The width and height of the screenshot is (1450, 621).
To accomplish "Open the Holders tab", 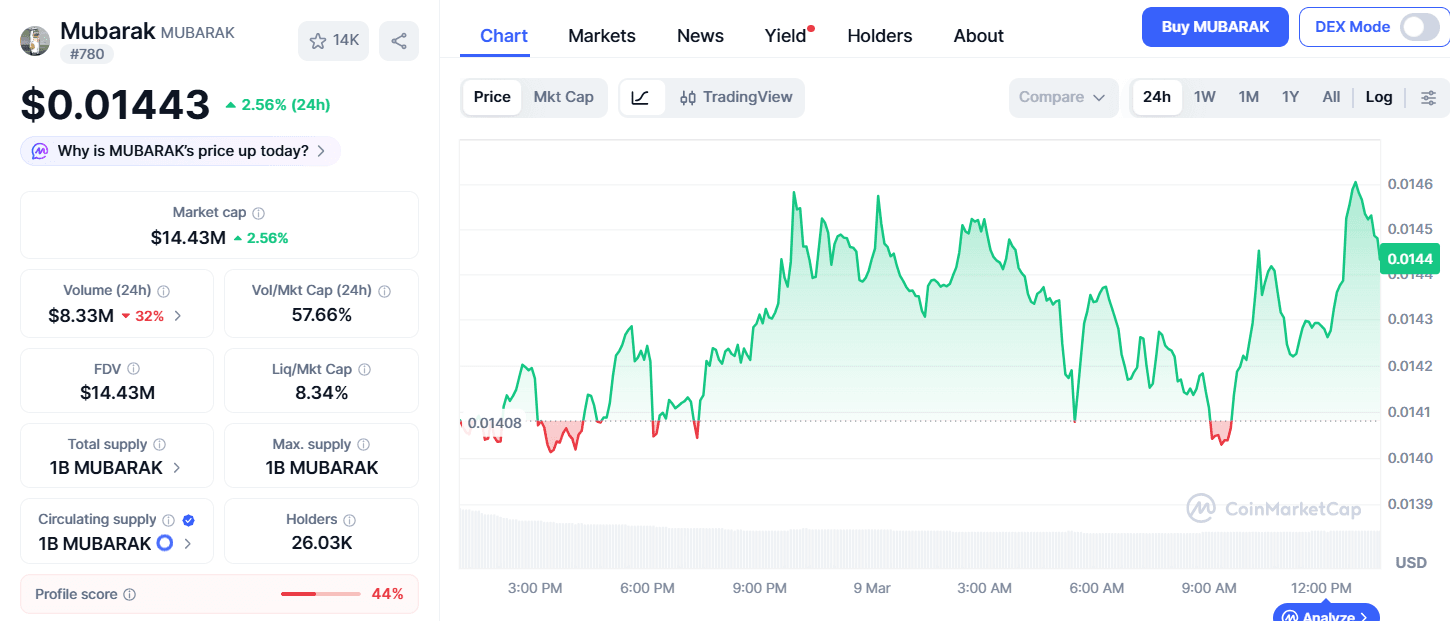I will click(879, 35).
